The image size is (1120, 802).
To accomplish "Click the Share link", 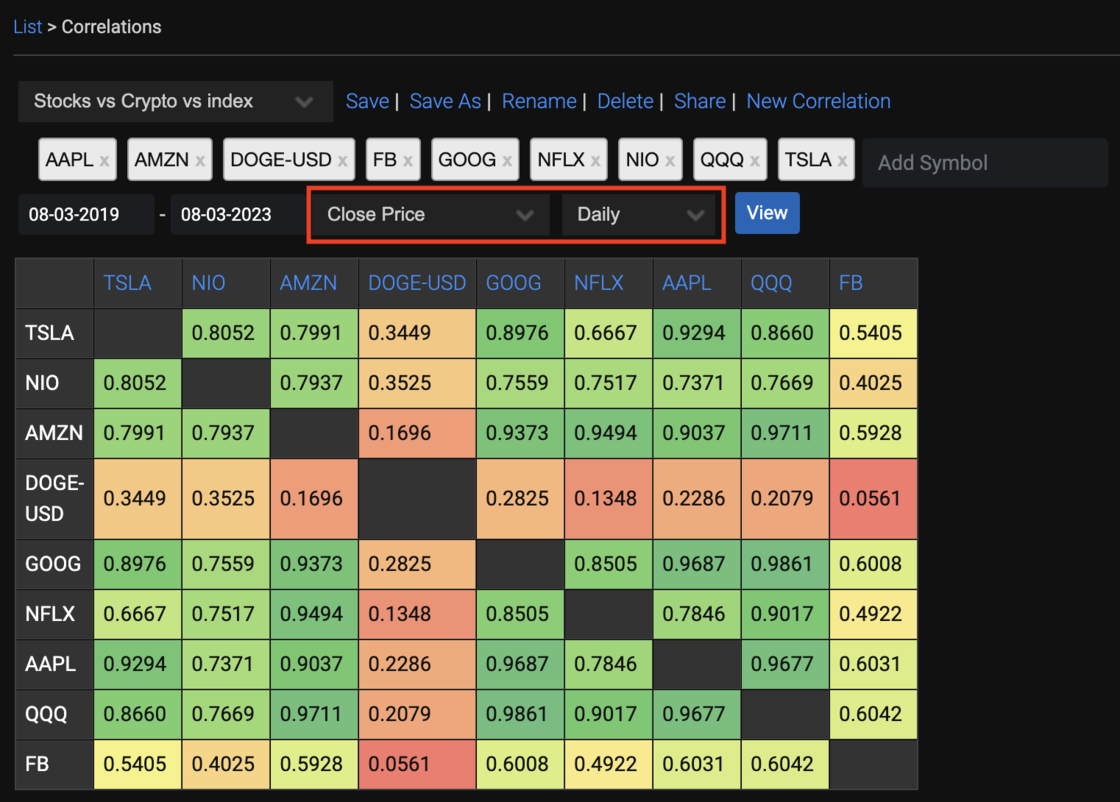I will (x=700, y=101).
